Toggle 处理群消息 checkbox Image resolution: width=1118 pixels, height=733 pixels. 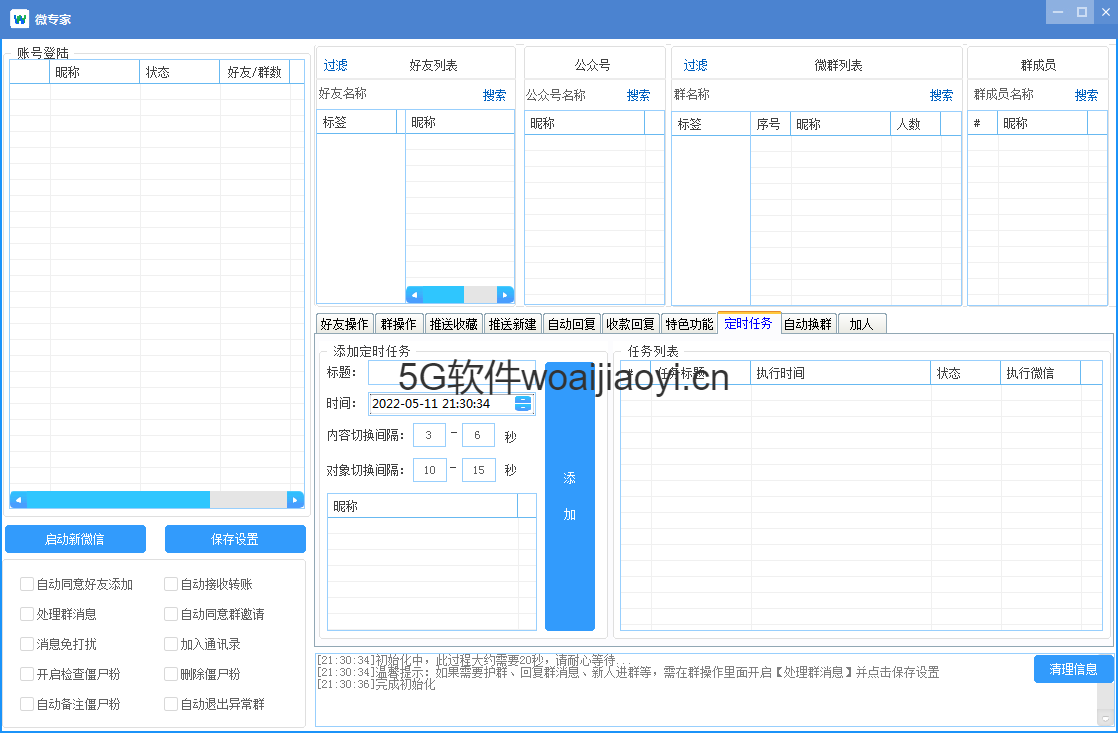pos(27,614)
